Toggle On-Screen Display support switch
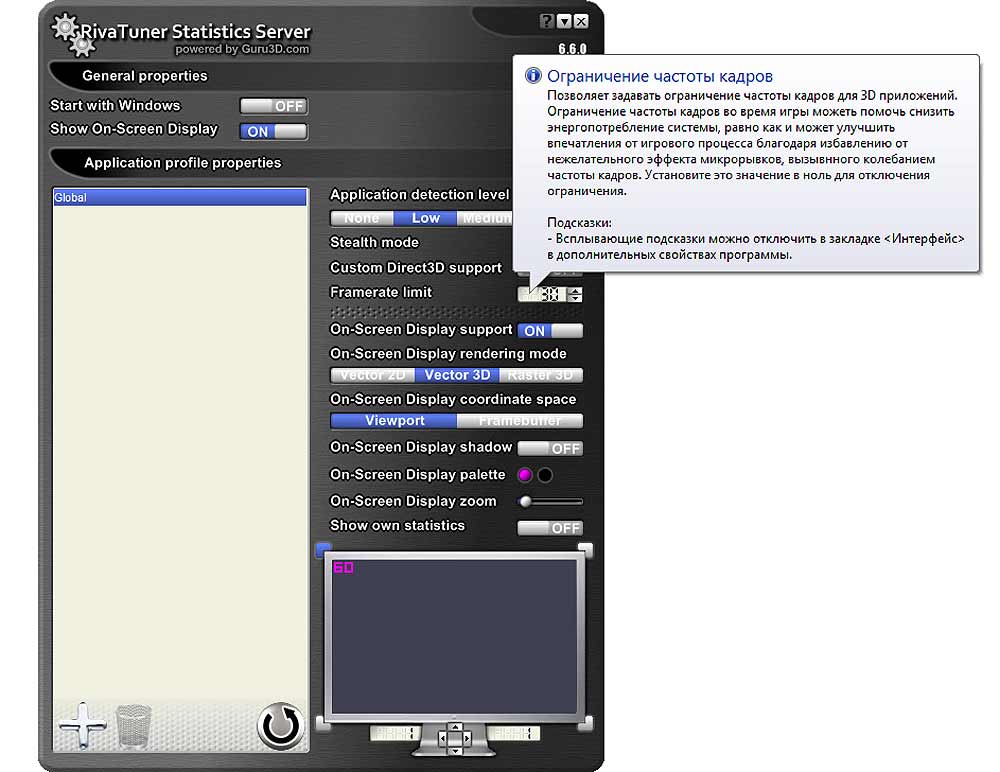 pos(550,330)
